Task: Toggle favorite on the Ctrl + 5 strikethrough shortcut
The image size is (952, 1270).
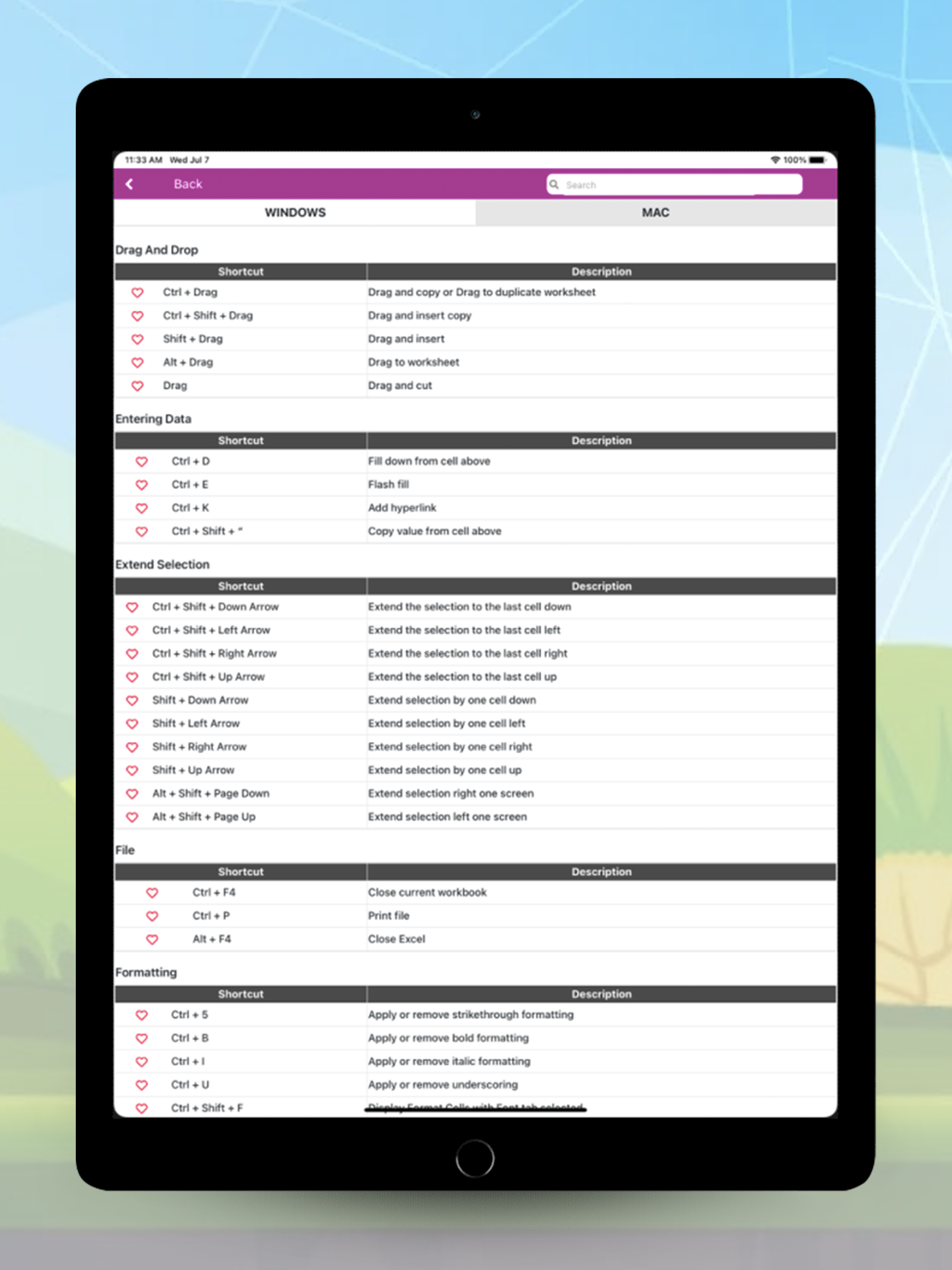Action: [141, 1015]
